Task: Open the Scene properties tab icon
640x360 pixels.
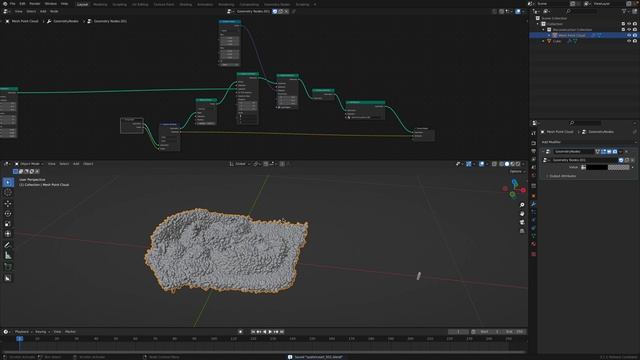Action: point(533,167)
